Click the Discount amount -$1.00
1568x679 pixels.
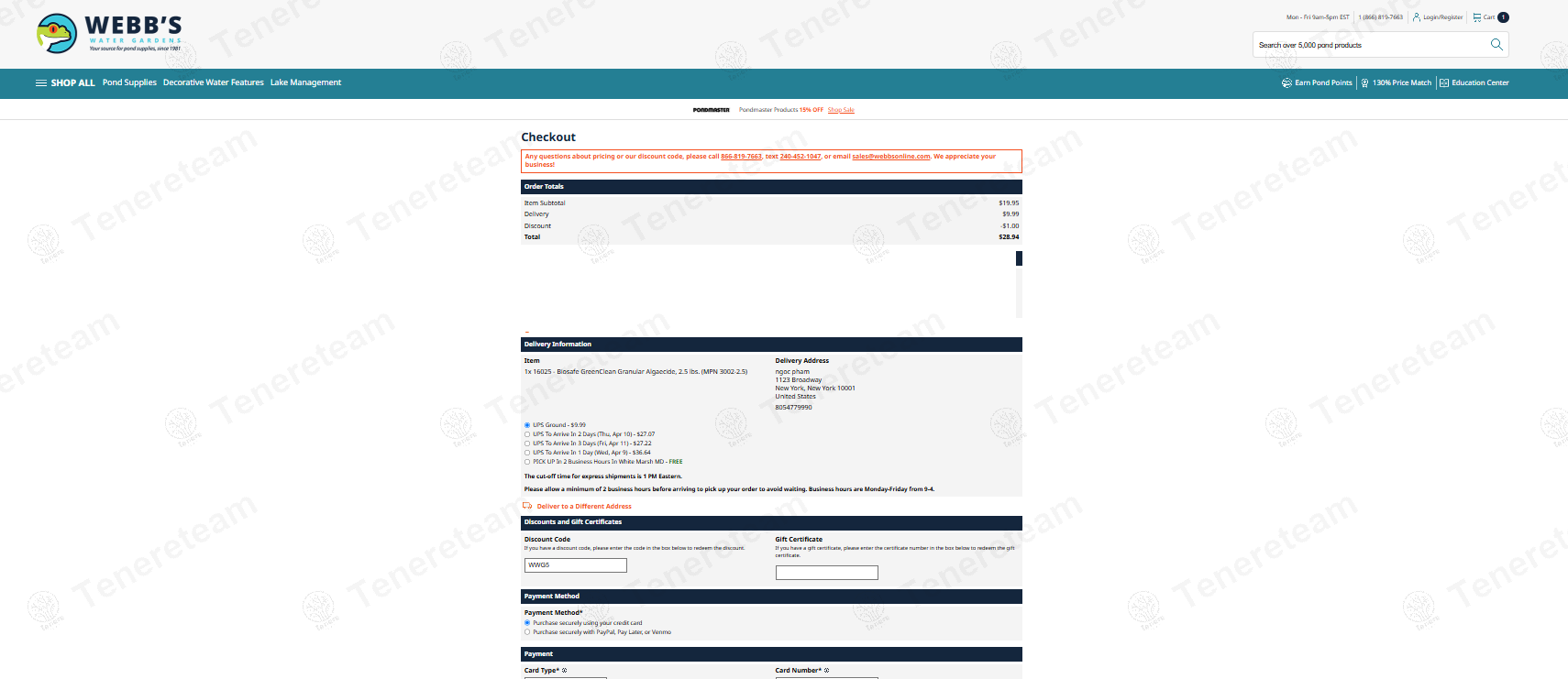coord(1010,225)
